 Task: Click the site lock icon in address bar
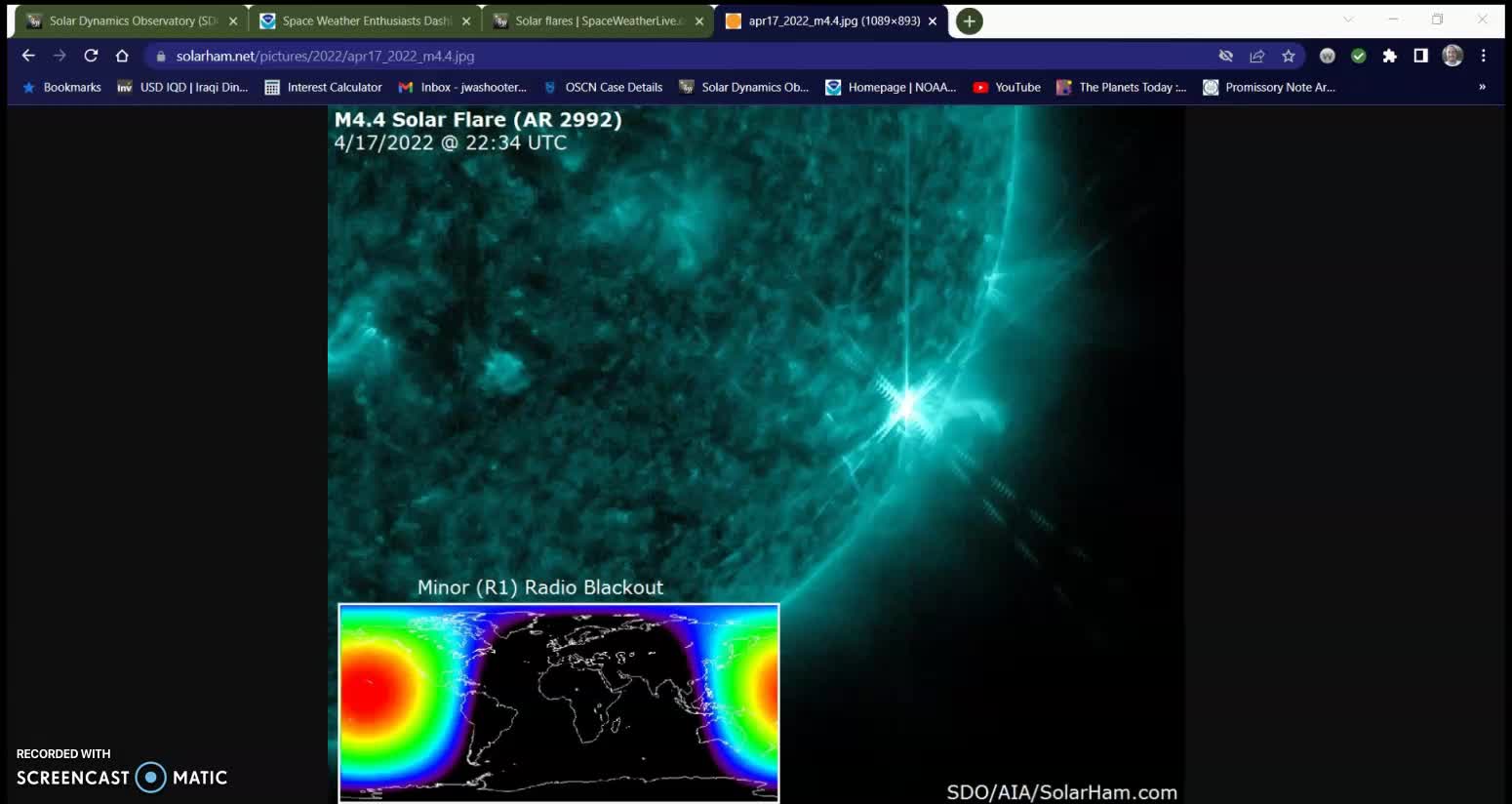(161, 57)
